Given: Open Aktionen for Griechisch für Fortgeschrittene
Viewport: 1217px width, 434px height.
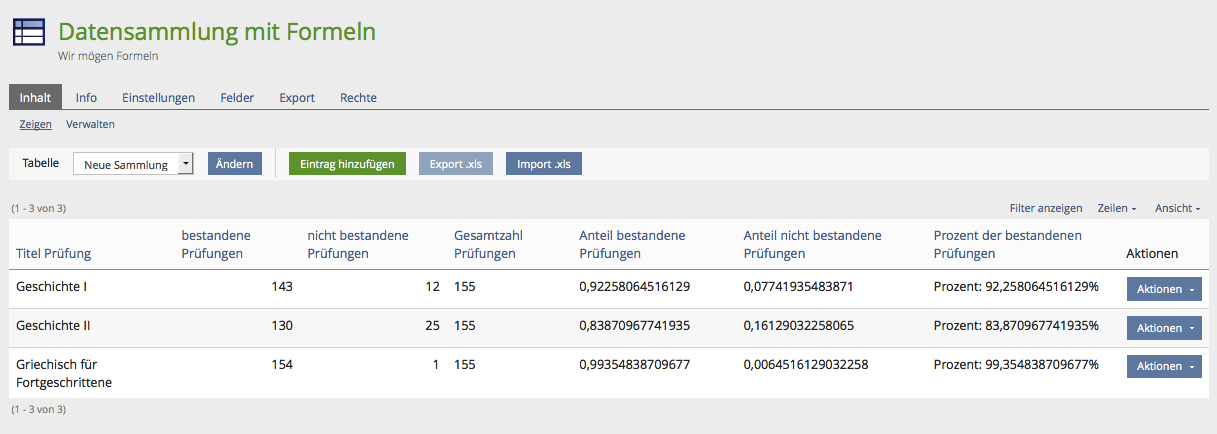Looking at the screenshot, I should 1164,366.
